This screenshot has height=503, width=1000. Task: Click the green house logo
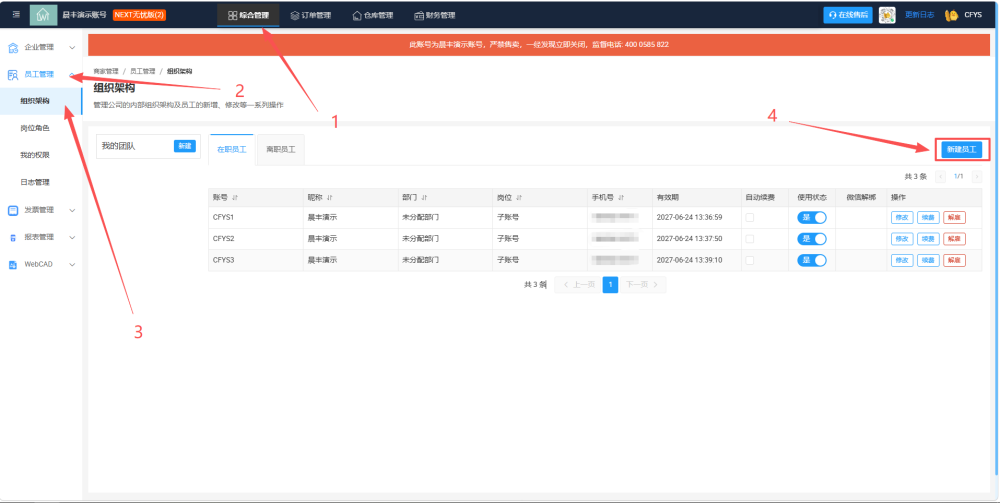[x=43, y=15]
